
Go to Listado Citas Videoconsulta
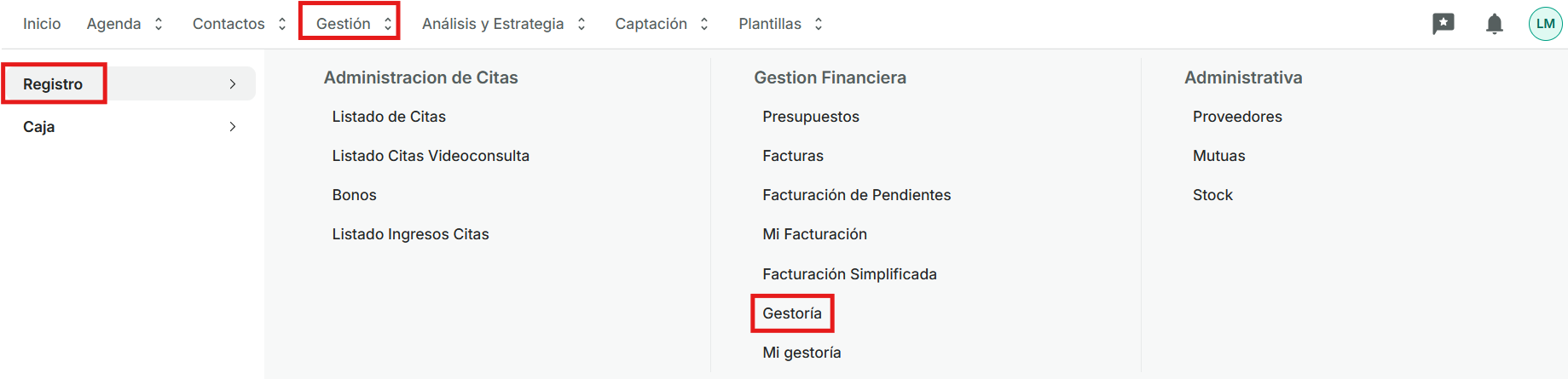(x=431, y=156)
